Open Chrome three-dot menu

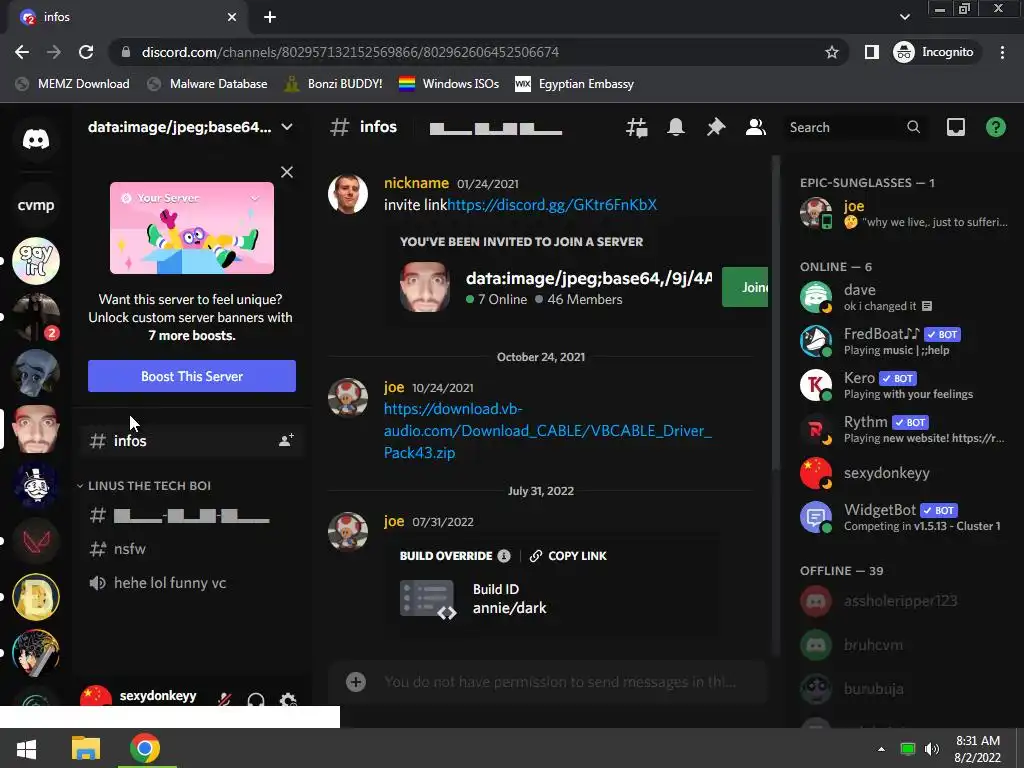click(x=1002, y=52)
